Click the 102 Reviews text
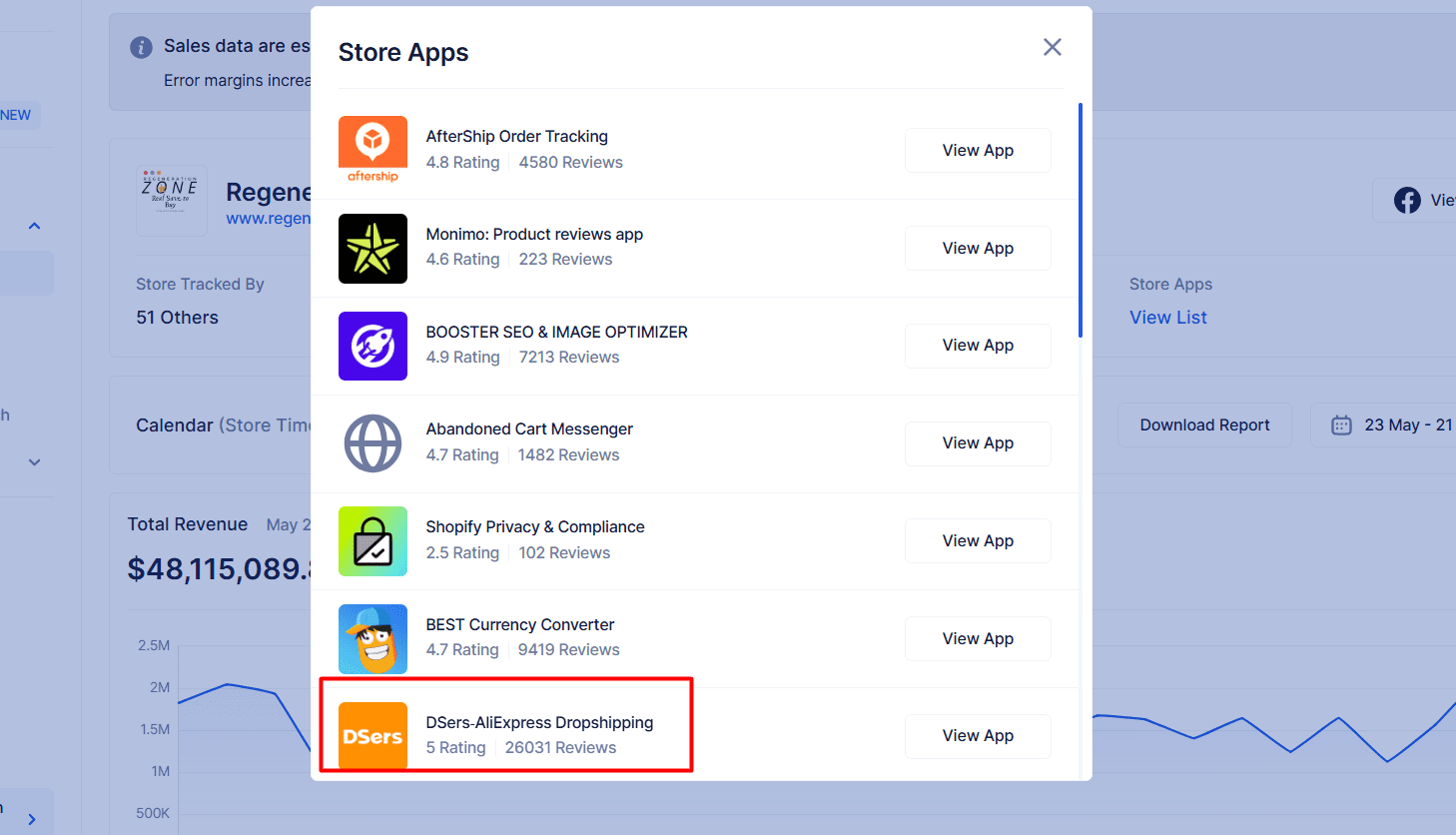 pos(564,553)
